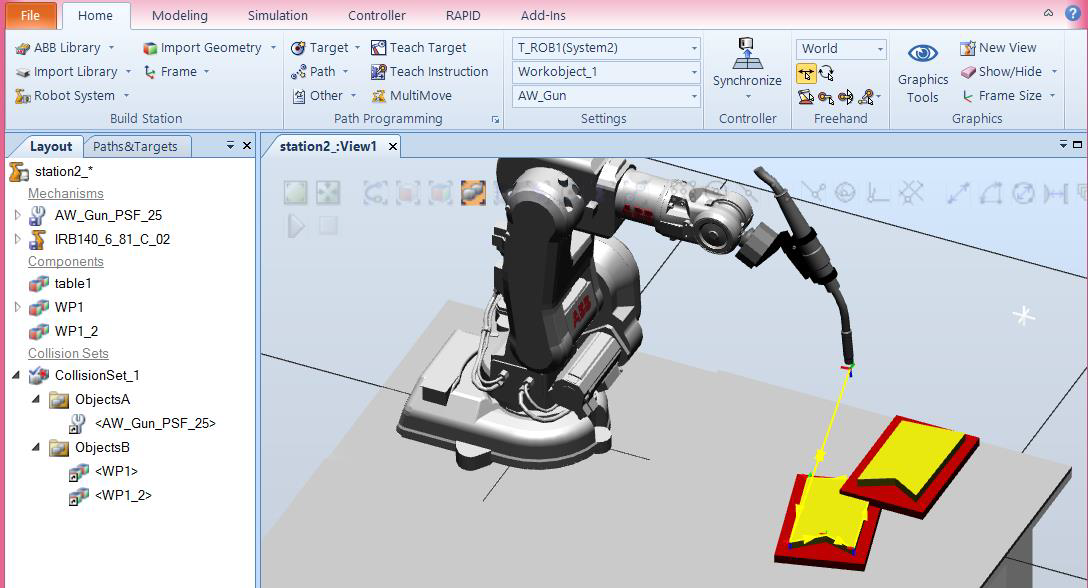Screen dimensions: 1088x588
Task: Open the Workobject_1 dropdown
Action: 695,71
